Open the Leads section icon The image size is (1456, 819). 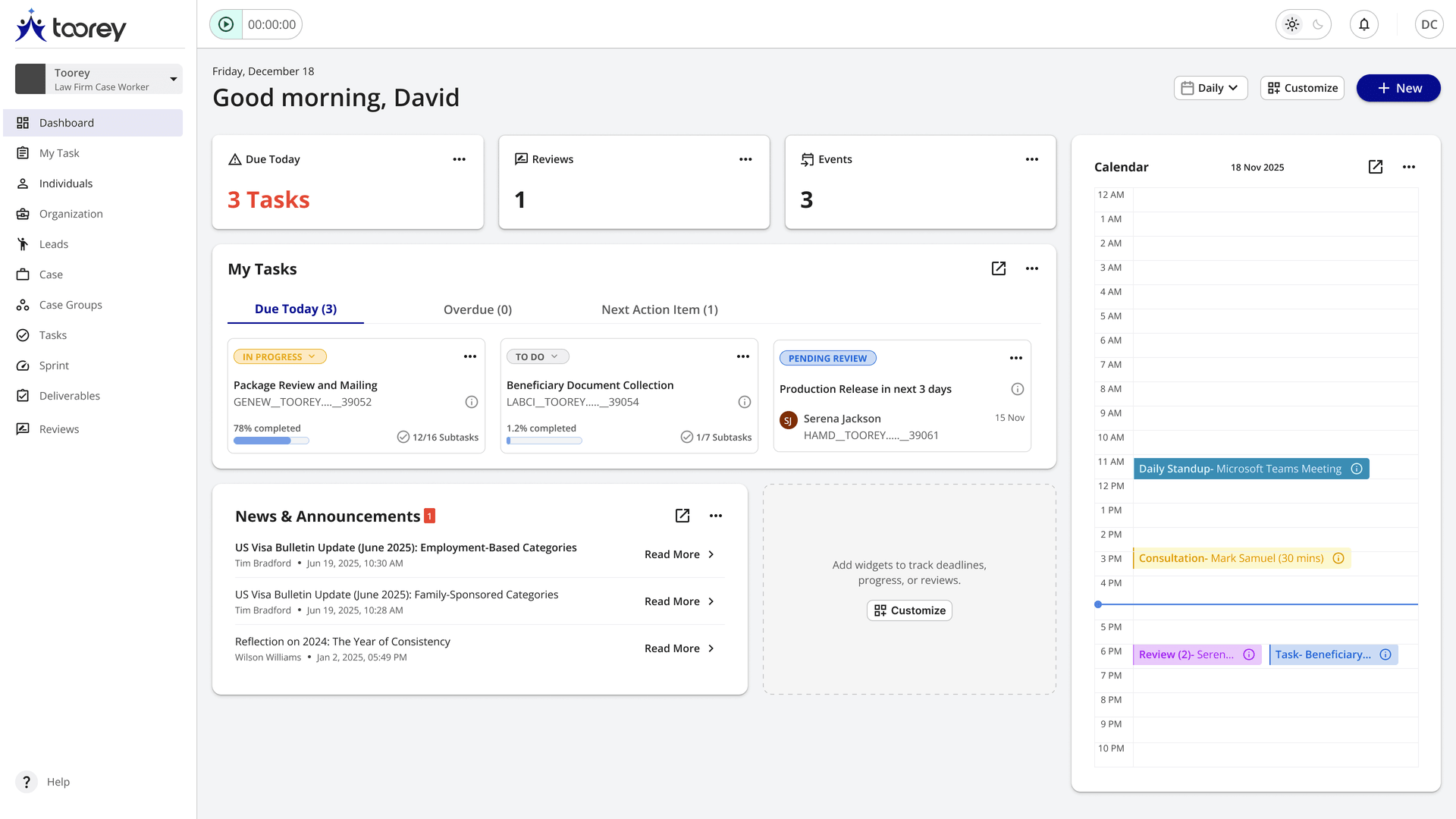(23, 243)
